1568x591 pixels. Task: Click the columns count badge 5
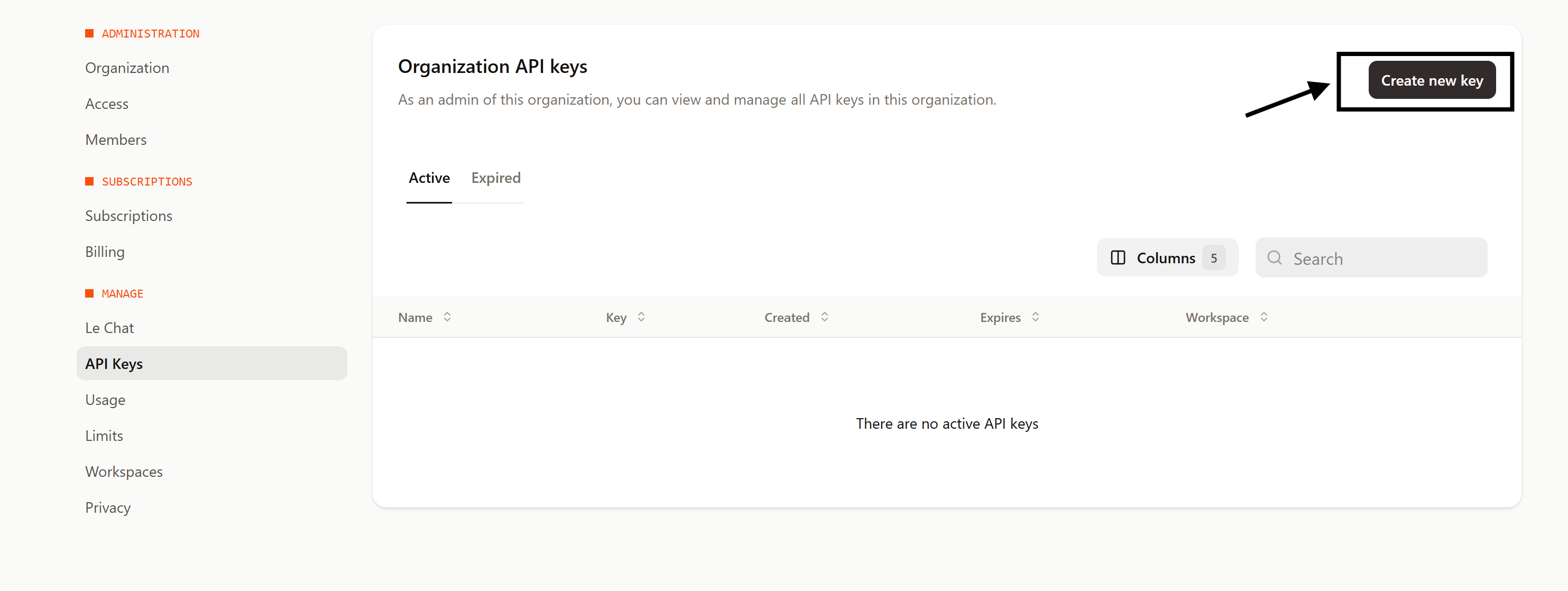click(1213, 258)
